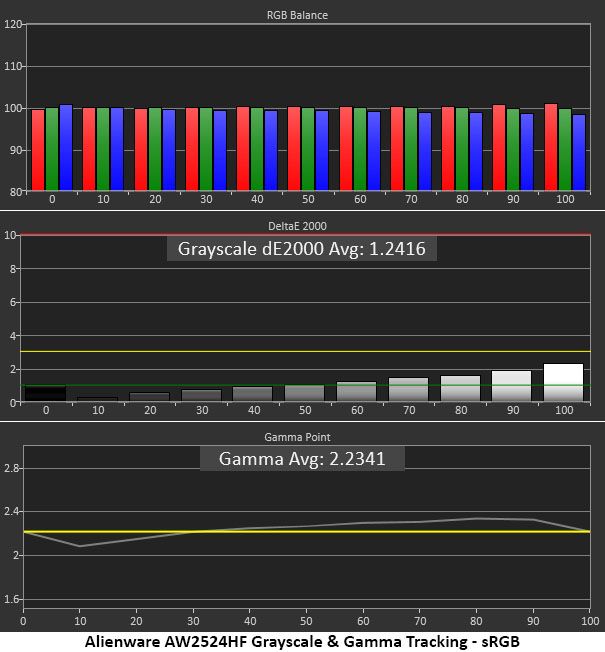Click the yellow threshold line in DeltaE 2000 chart
Screen dimensions: 605x652
pos(306,351)
